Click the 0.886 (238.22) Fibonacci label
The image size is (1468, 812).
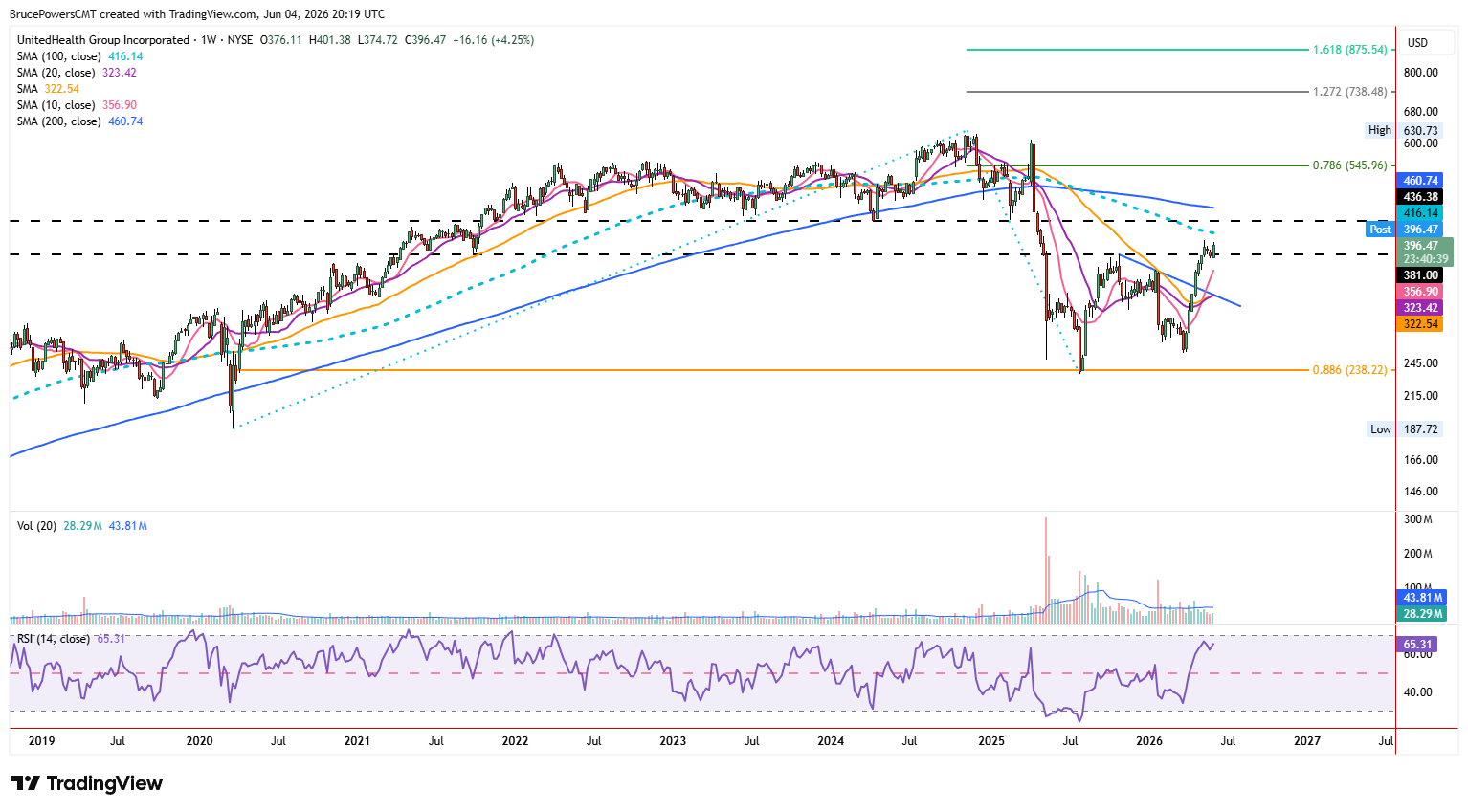point(1349,370)
